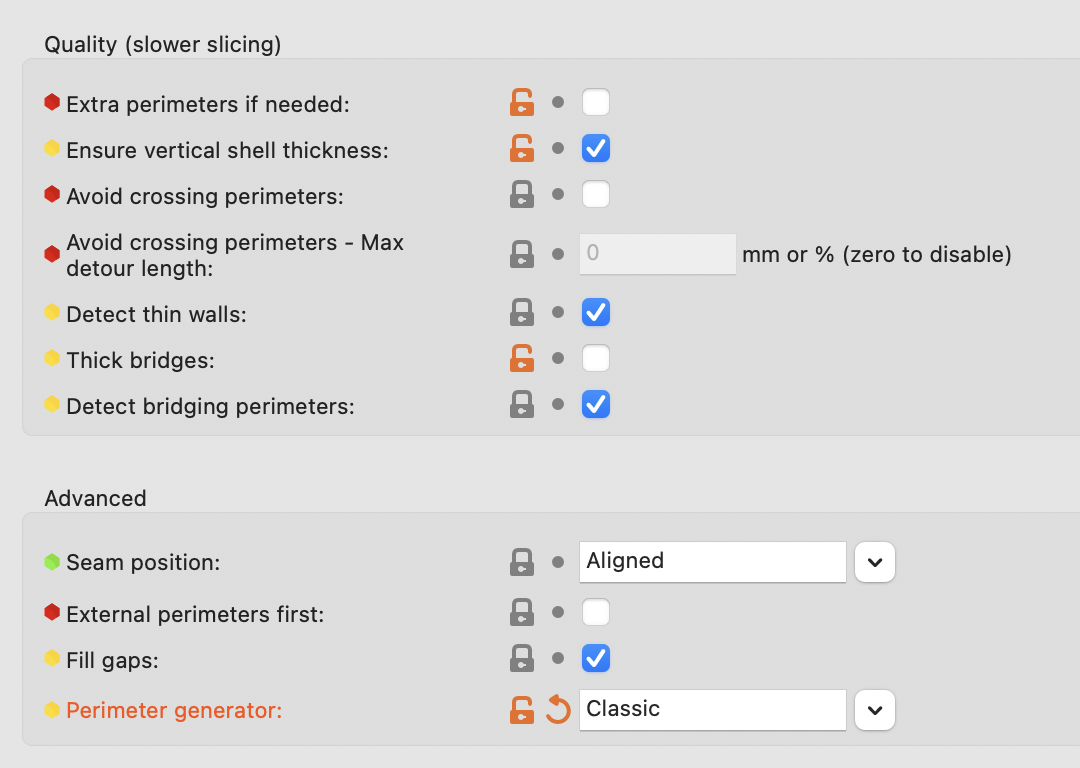The height and width of the screenshot is (768, 1080).
Task: Click the lock icon beside Fill gaps
Action: (x=521, y=658)
